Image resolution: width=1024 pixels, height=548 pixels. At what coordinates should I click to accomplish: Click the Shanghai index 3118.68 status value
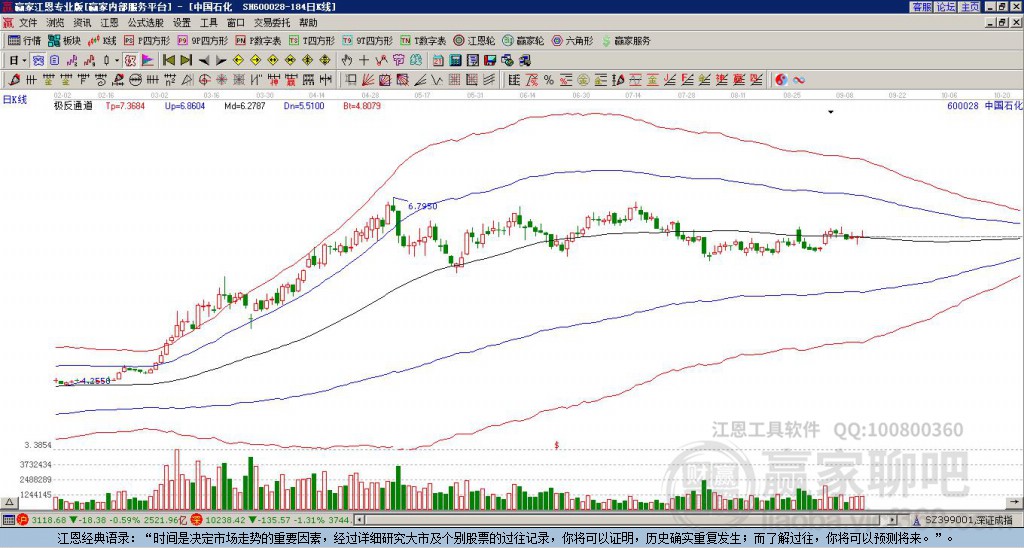(x=49, y=520)
